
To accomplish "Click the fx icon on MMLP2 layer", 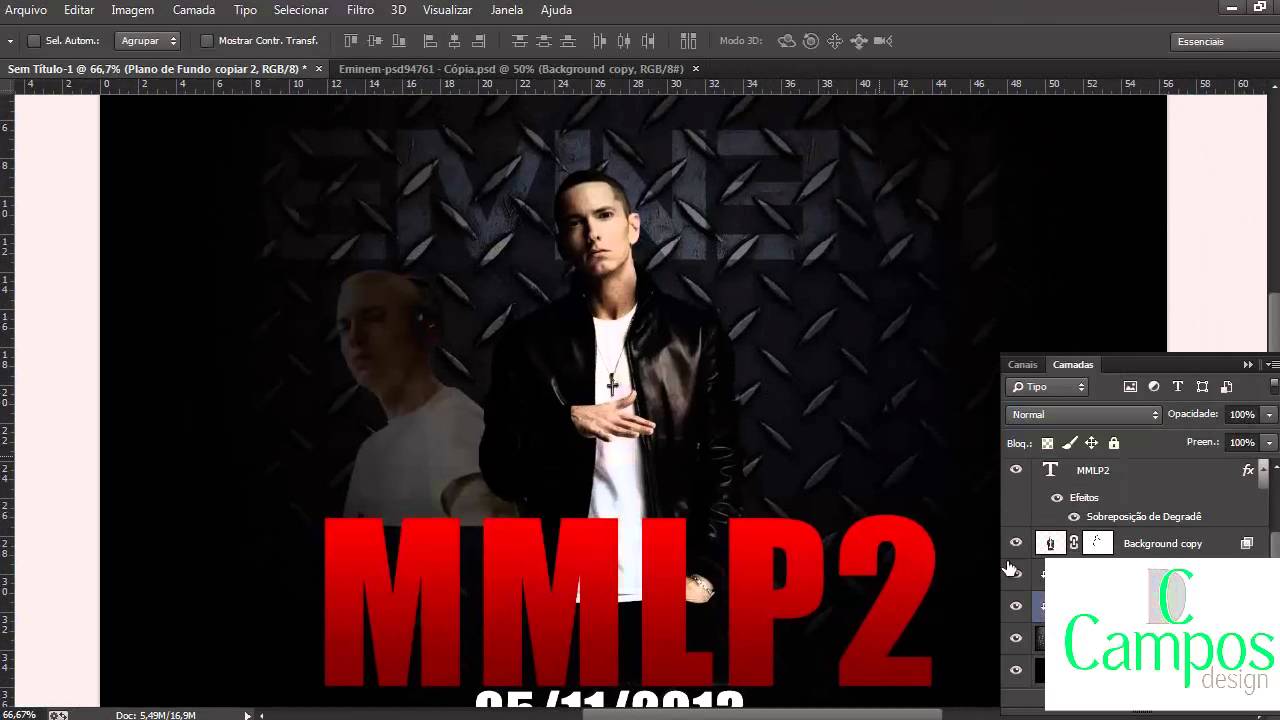I will click(x=1247, y=470).
